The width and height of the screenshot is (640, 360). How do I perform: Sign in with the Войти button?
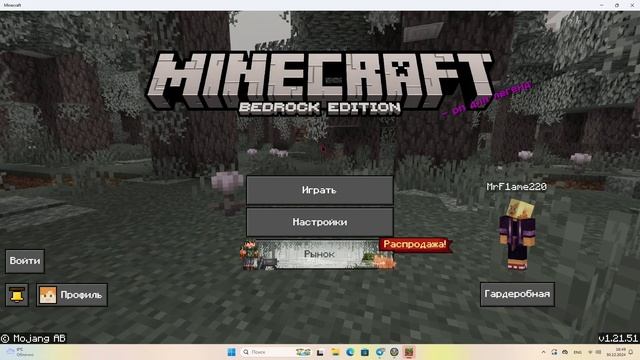tap(25, 261)
